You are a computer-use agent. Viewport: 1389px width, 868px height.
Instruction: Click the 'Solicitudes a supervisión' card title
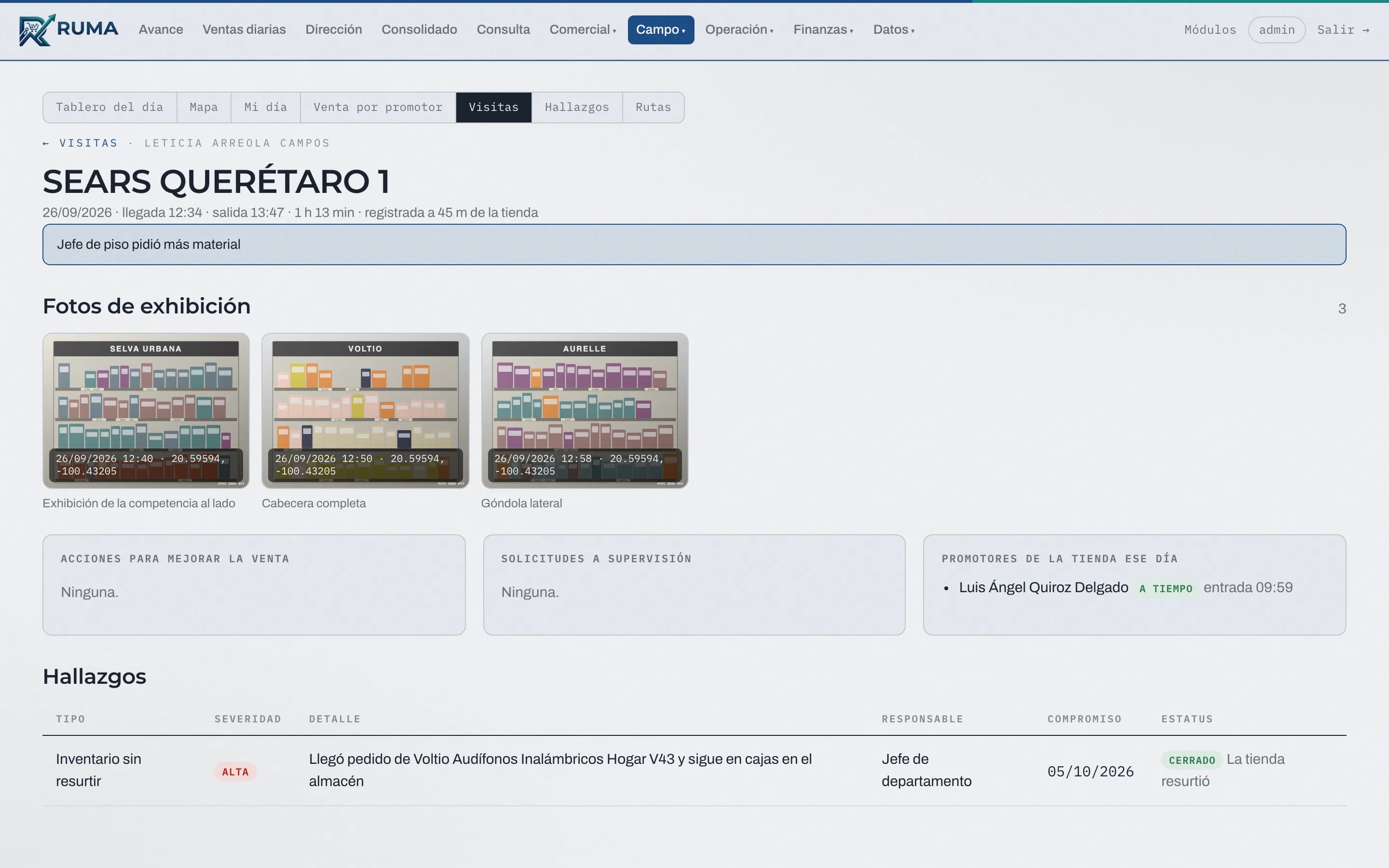(x=596, y=558)
